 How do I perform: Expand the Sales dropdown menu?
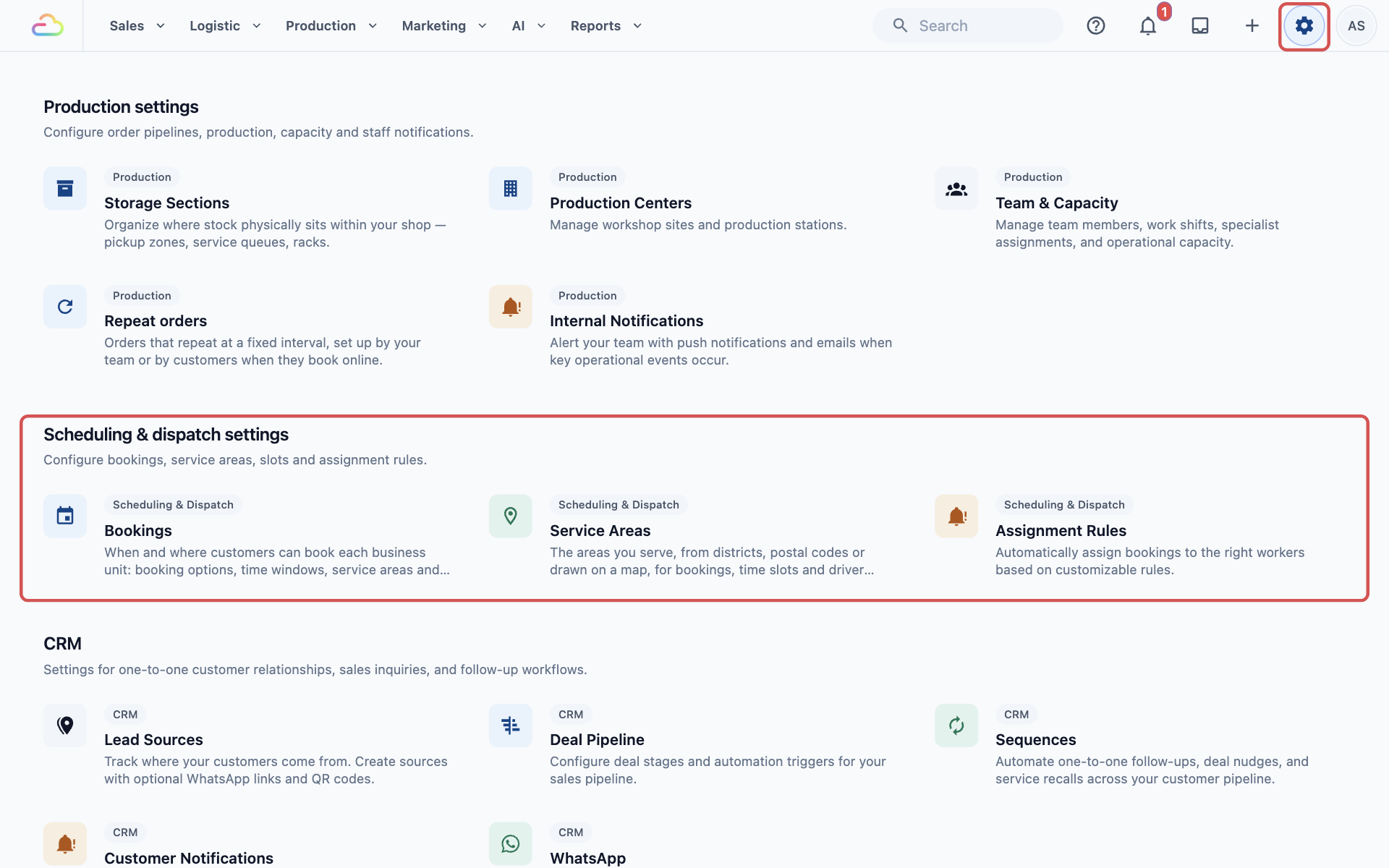[x=137, y=26]
